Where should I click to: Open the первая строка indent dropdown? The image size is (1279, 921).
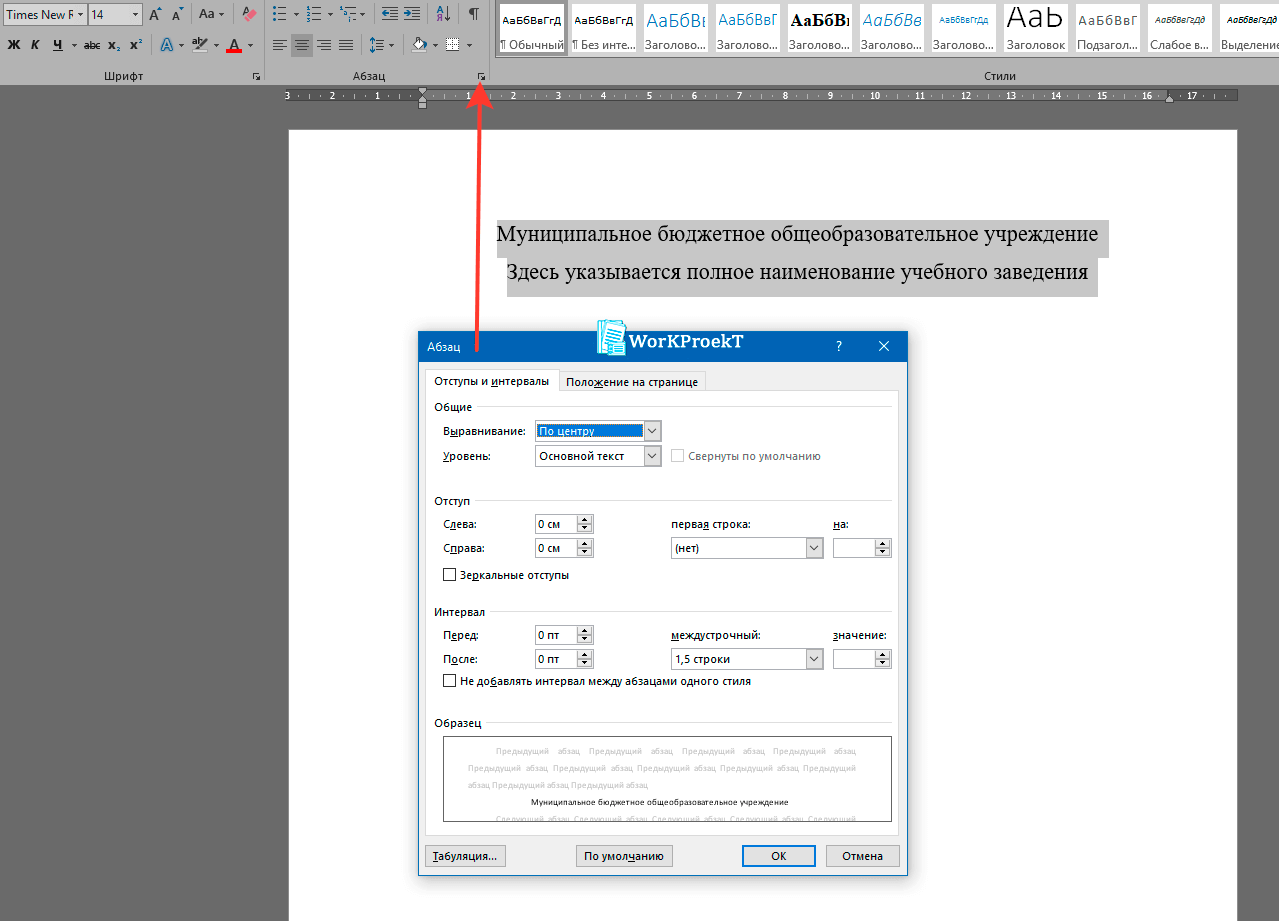click(813, 548)
